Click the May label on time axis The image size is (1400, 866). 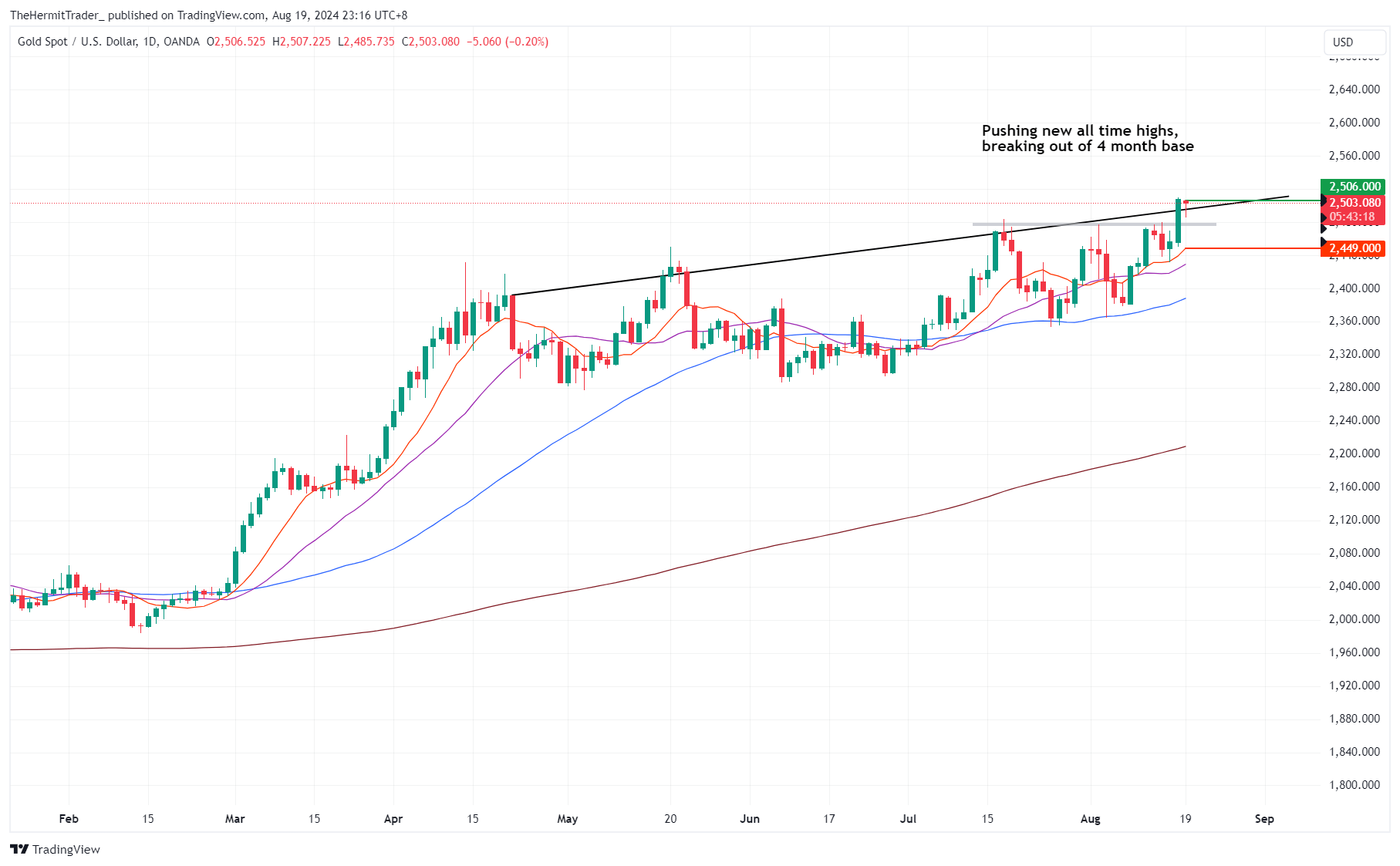[x=568, y=819]
